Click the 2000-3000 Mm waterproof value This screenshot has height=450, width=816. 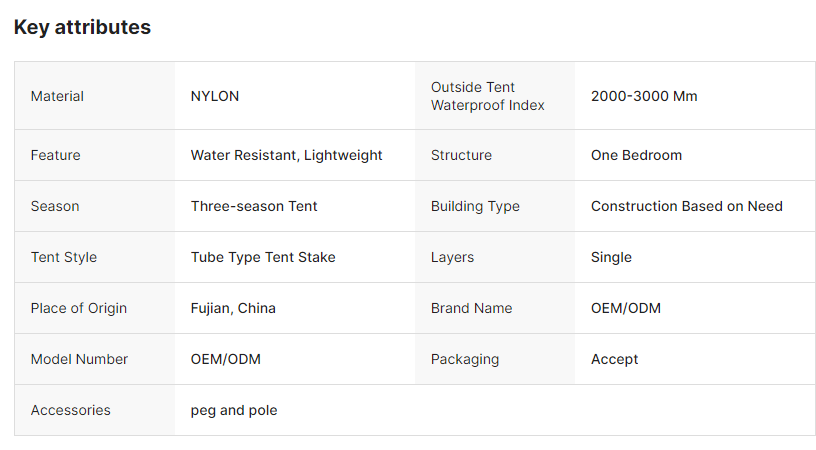tap(644, 96)
